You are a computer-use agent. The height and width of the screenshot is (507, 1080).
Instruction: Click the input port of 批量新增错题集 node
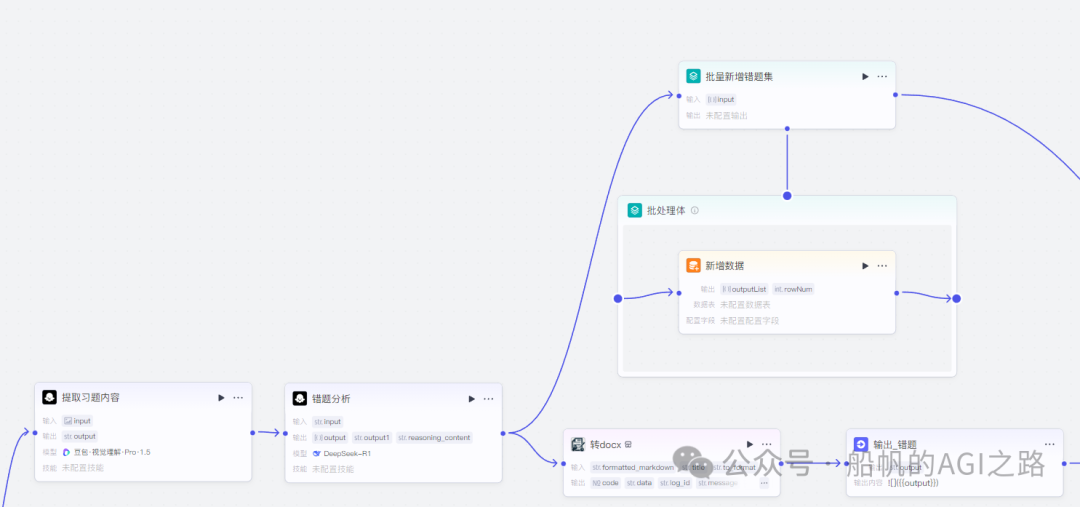click(679, 96)
